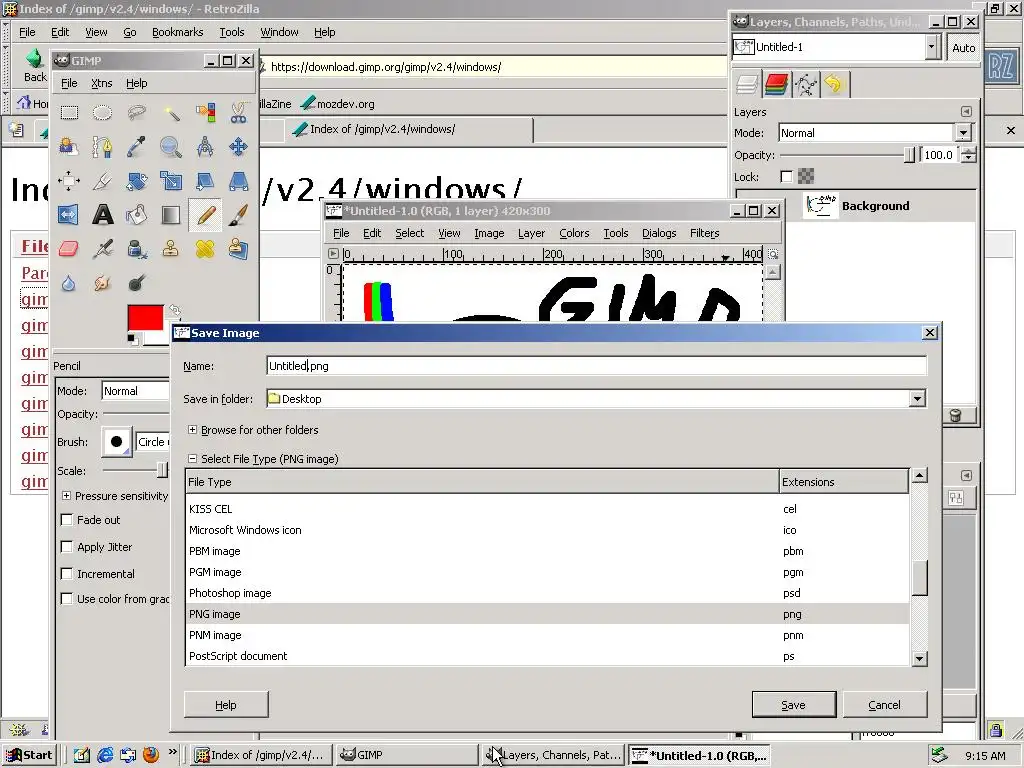Toggle the layer Lock checkbox
The width and height of the screenshot is (1024, 768).
pos(786,176)
